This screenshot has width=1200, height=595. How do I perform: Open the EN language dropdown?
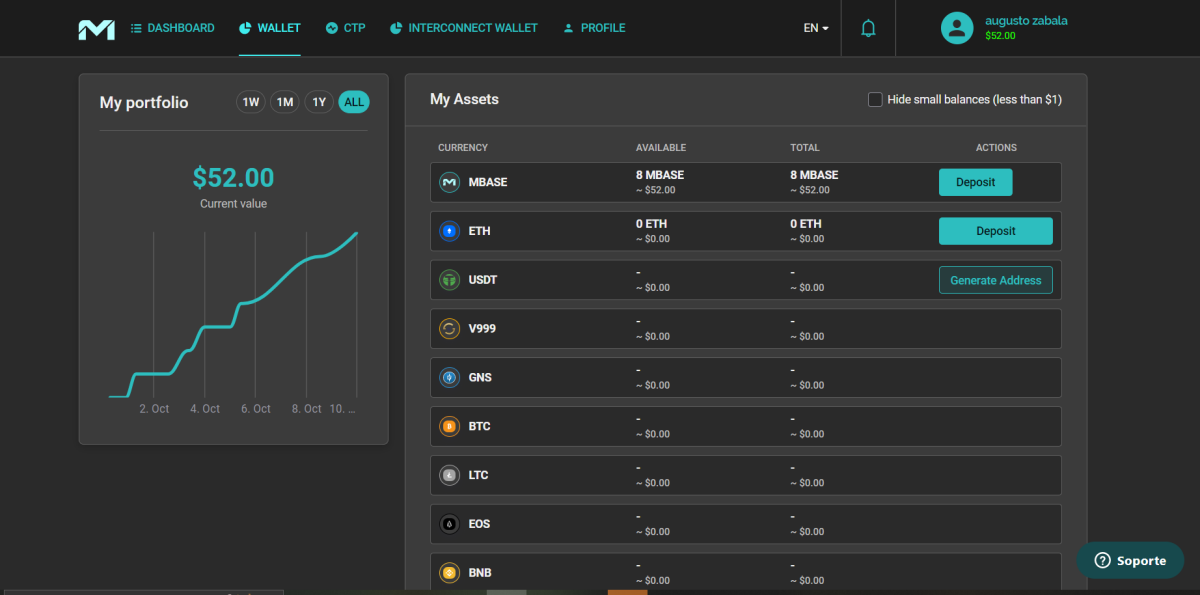click(814, 28)
